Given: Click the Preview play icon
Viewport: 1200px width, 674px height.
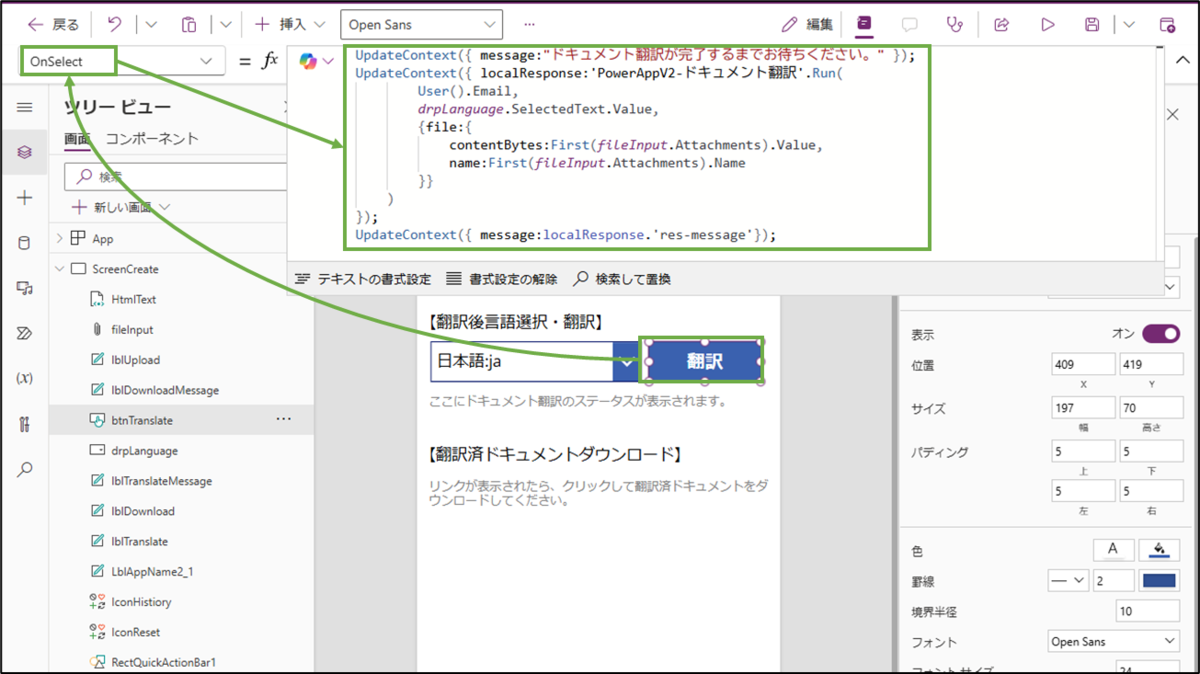Looking at the screenshot, I should click(1048, 24).
